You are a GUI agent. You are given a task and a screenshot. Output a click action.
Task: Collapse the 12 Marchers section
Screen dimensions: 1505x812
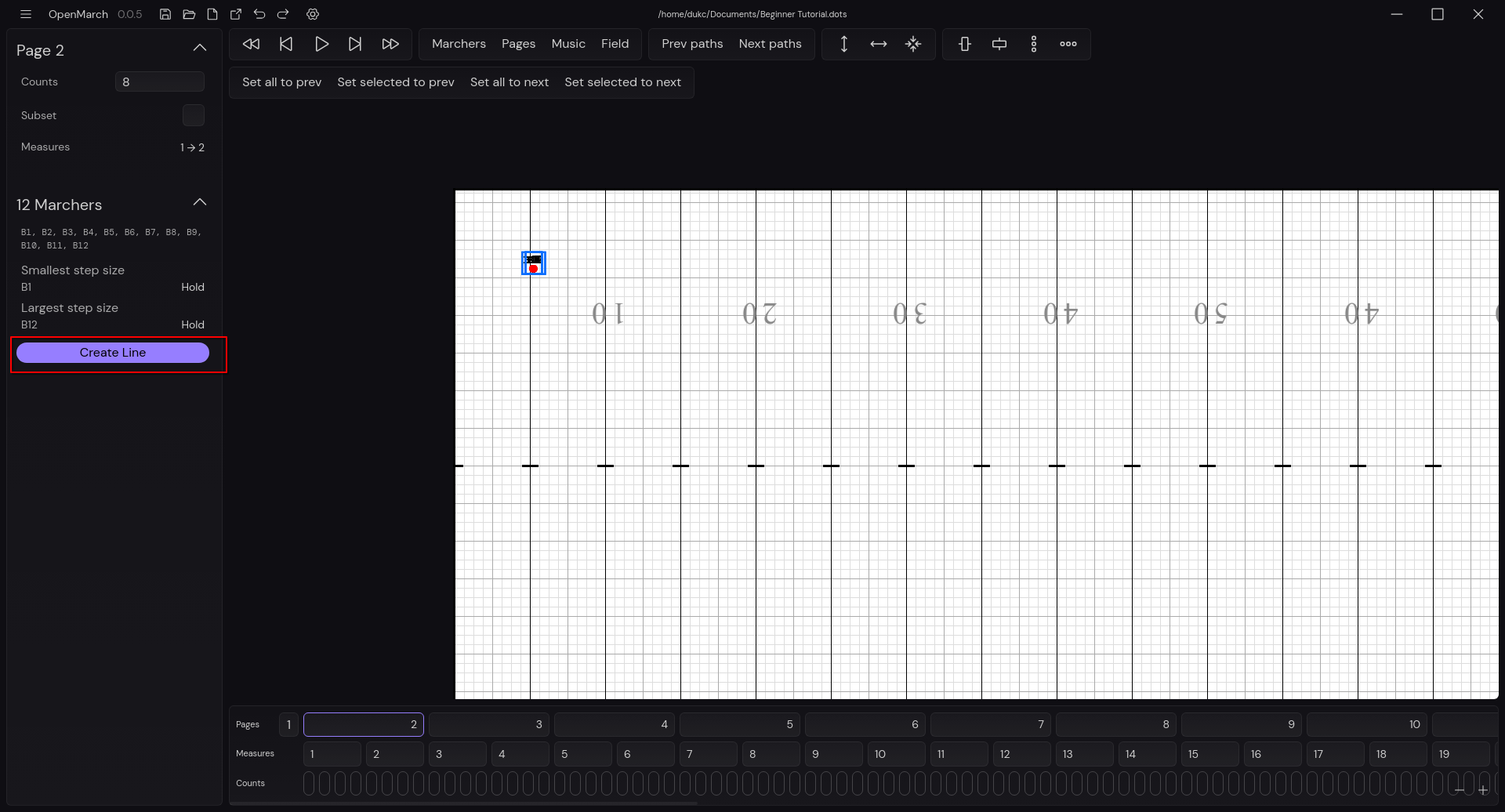point(200,202)
